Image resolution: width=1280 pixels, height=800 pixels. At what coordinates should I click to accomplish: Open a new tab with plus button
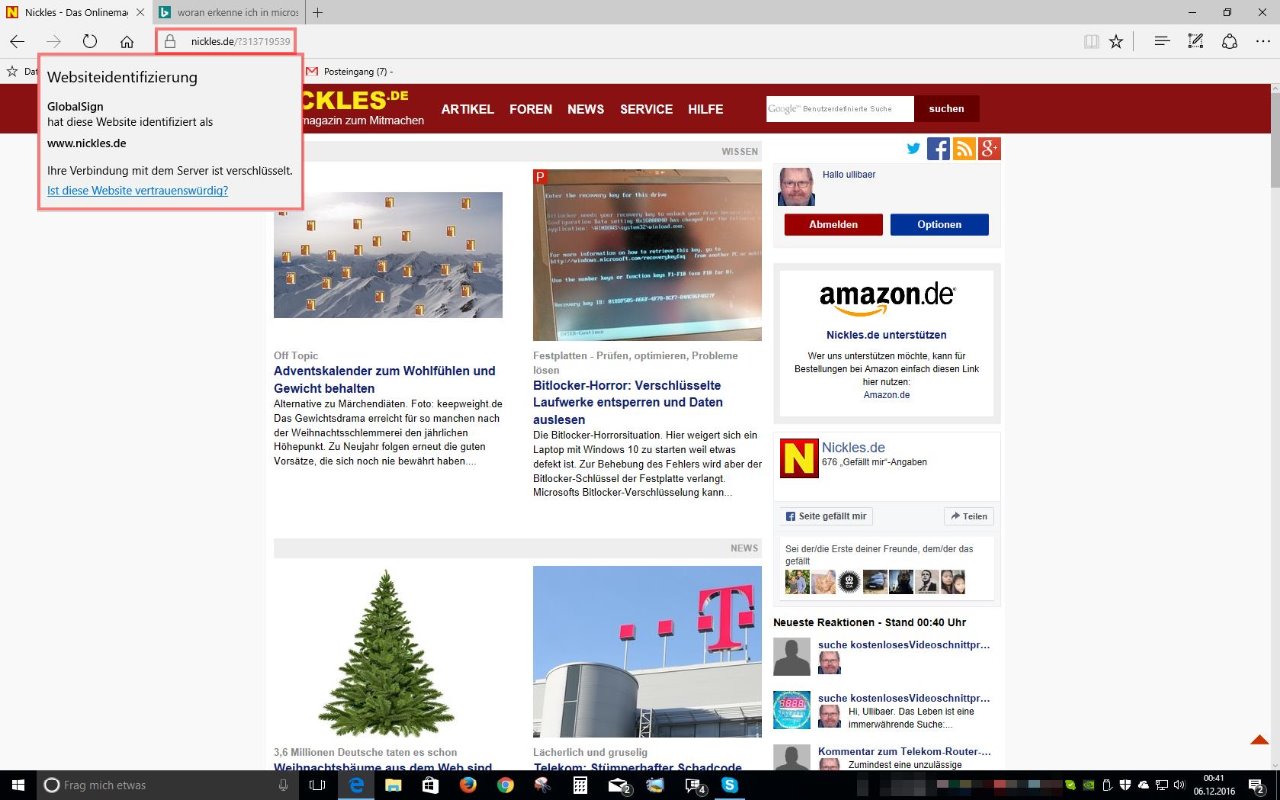(318, 13)
